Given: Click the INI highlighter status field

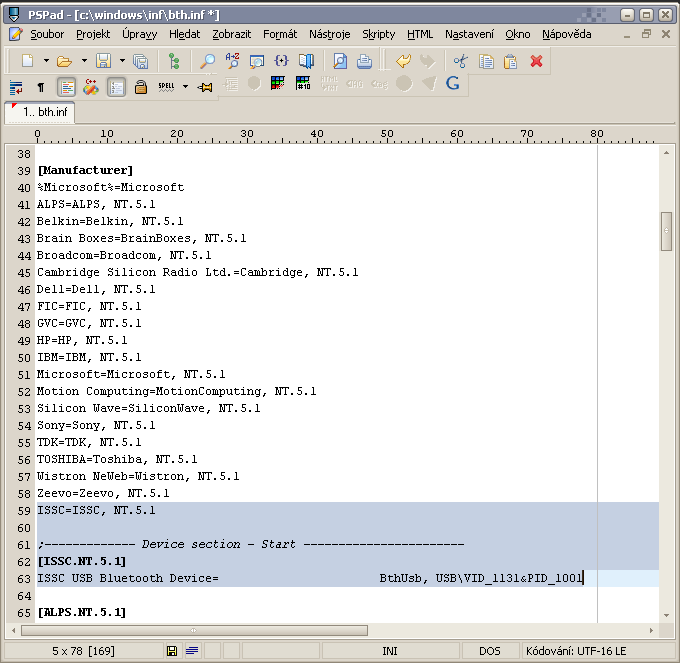Looking at the screenshot, I should (x=389, y=651).
